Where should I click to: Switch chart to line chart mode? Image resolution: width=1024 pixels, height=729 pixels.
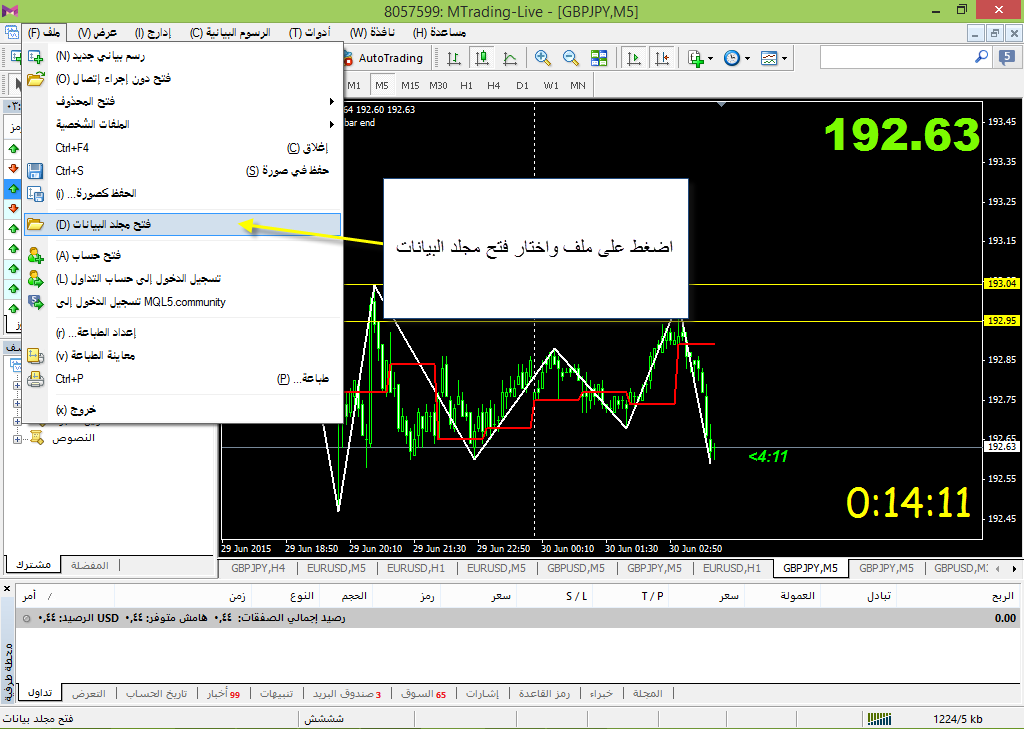(510, 58)
